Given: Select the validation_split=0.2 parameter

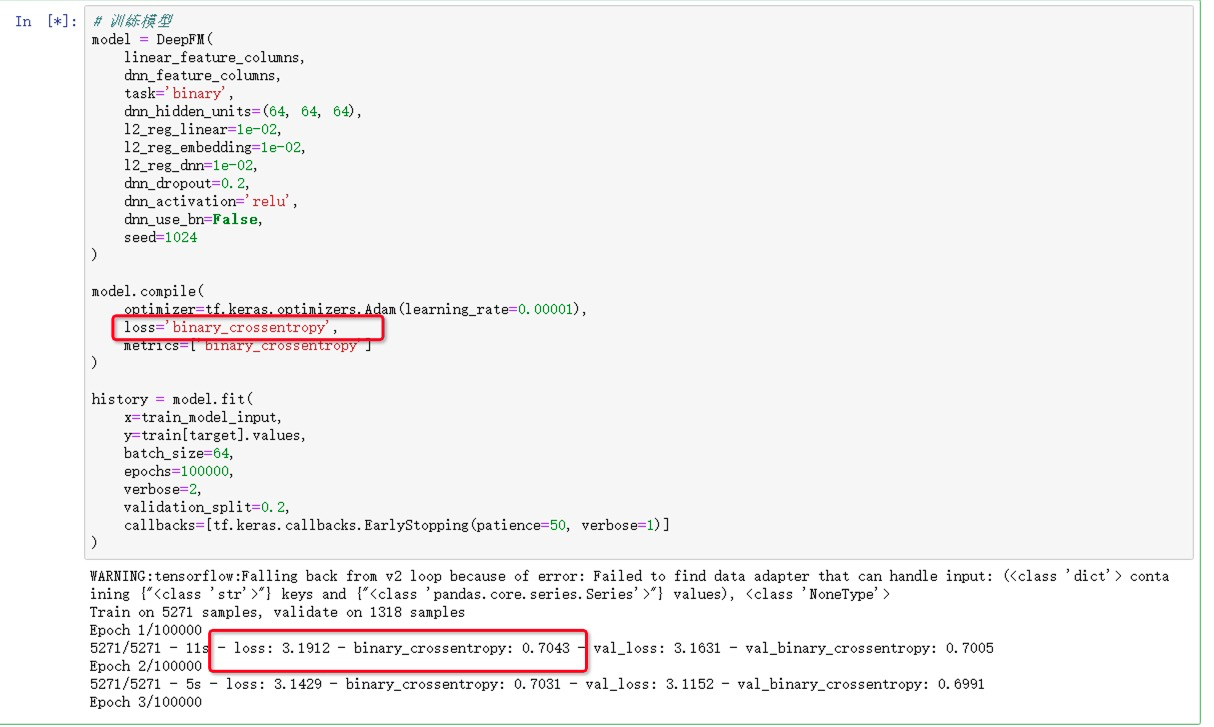Looking at the screenshot, I should point(205,507).
